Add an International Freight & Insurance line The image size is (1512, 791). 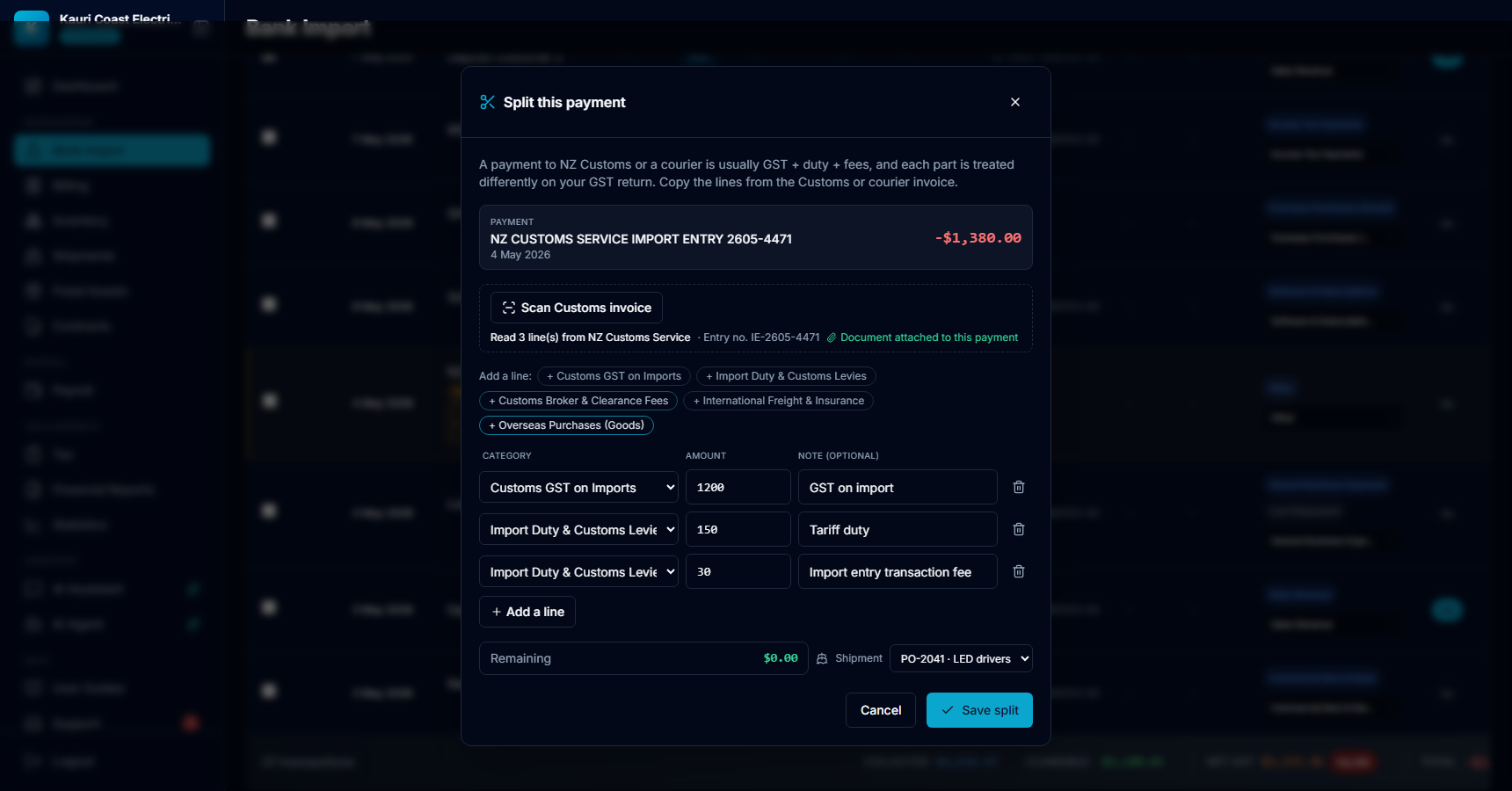tap(779, 401)
